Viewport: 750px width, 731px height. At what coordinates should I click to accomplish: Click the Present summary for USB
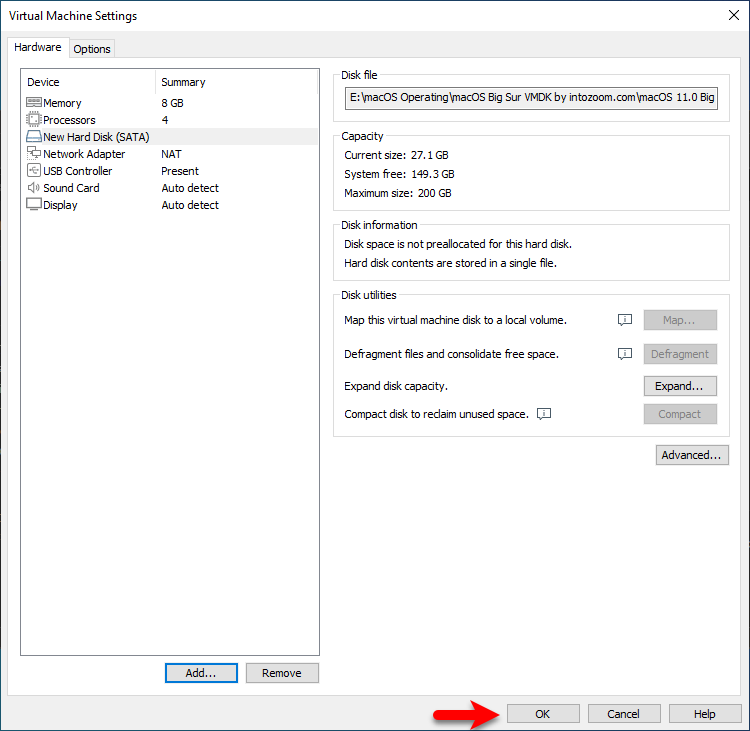tap(180, 171)
